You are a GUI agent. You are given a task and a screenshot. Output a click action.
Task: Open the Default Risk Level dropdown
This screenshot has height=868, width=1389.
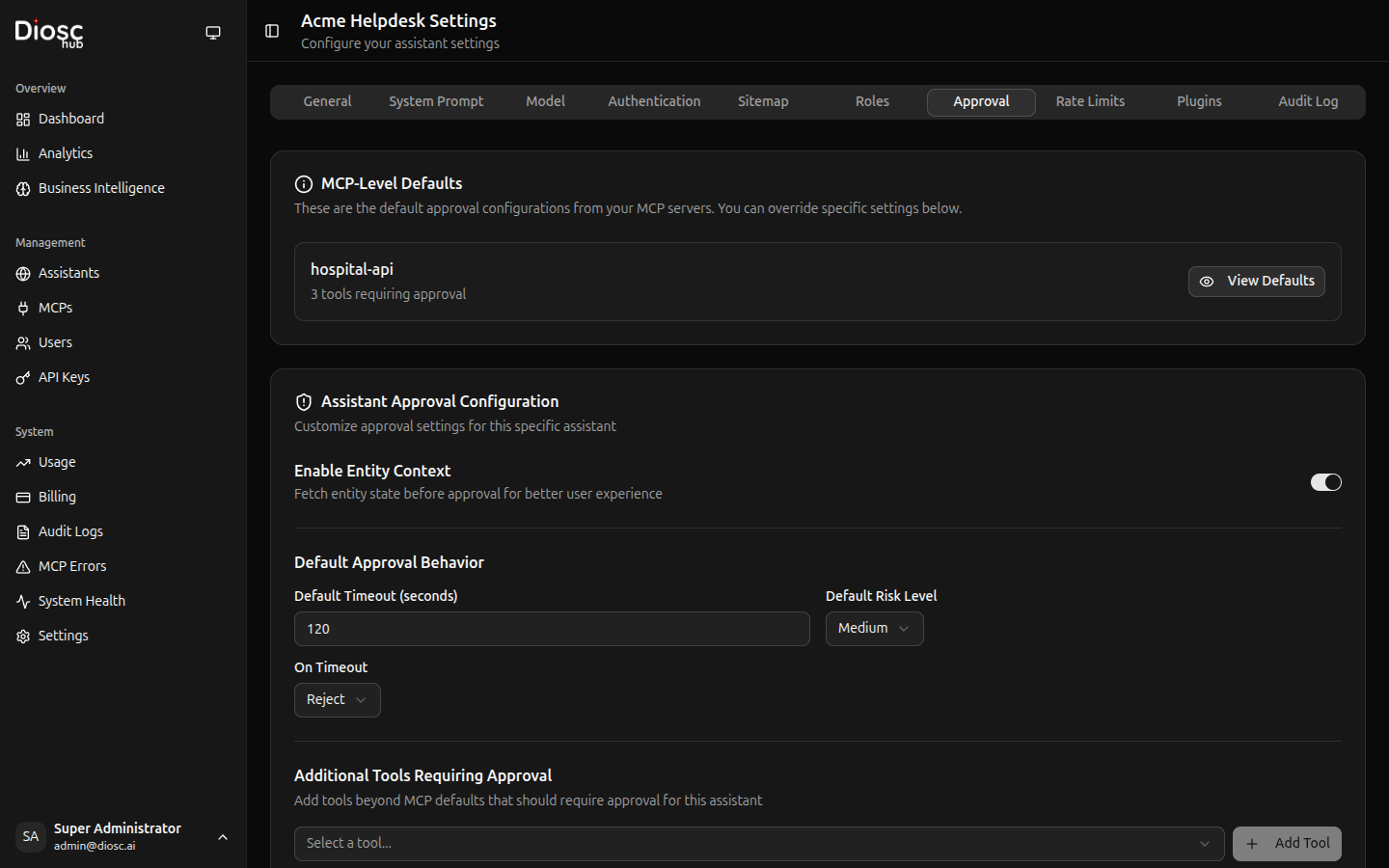click(x=874, y=629)
